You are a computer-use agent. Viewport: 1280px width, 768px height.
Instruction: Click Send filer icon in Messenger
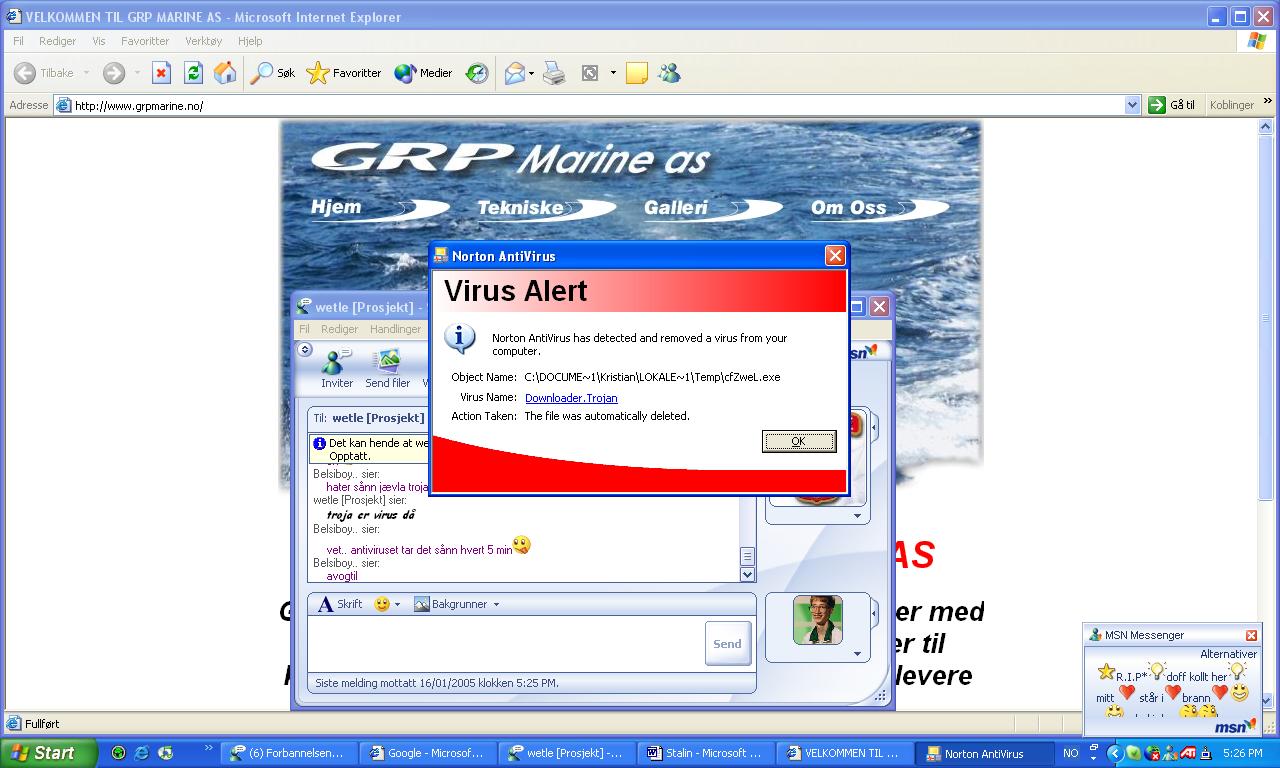click(x=387, y=368)
